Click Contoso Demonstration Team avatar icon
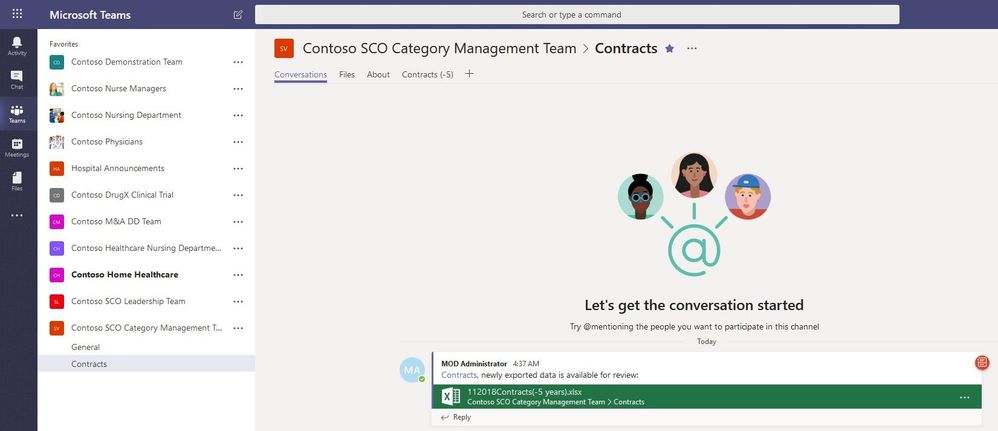Screen dimensions: 998x431 57,62
